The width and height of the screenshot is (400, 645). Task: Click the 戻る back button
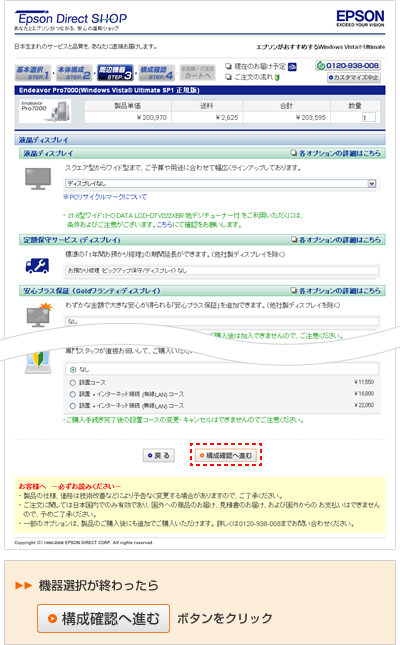tap(159, 455)
